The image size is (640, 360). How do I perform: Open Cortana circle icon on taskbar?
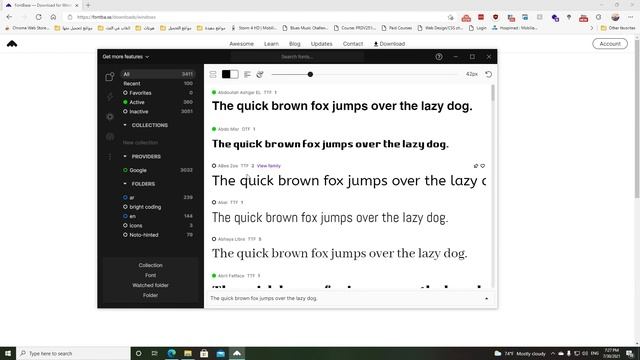click(138, 353)
